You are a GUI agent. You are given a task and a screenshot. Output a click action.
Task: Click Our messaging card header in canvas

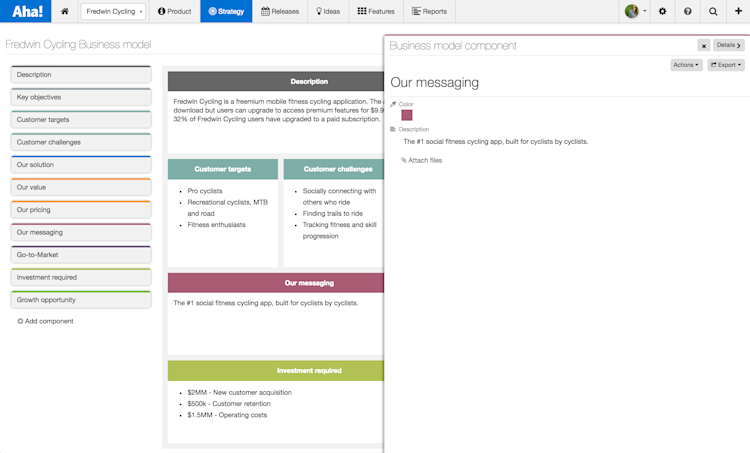pos(276,283)
